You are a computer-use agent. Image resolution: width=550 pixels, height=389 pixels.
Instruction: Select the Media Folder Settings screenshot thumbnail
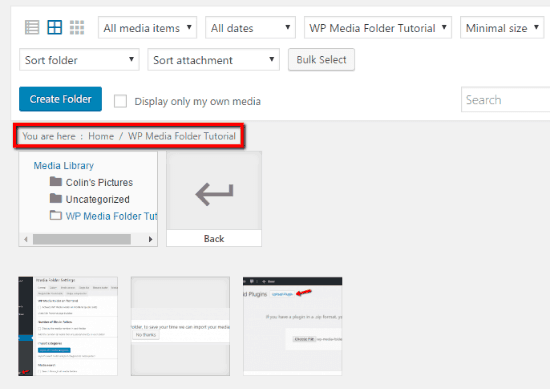pos(68,326)
